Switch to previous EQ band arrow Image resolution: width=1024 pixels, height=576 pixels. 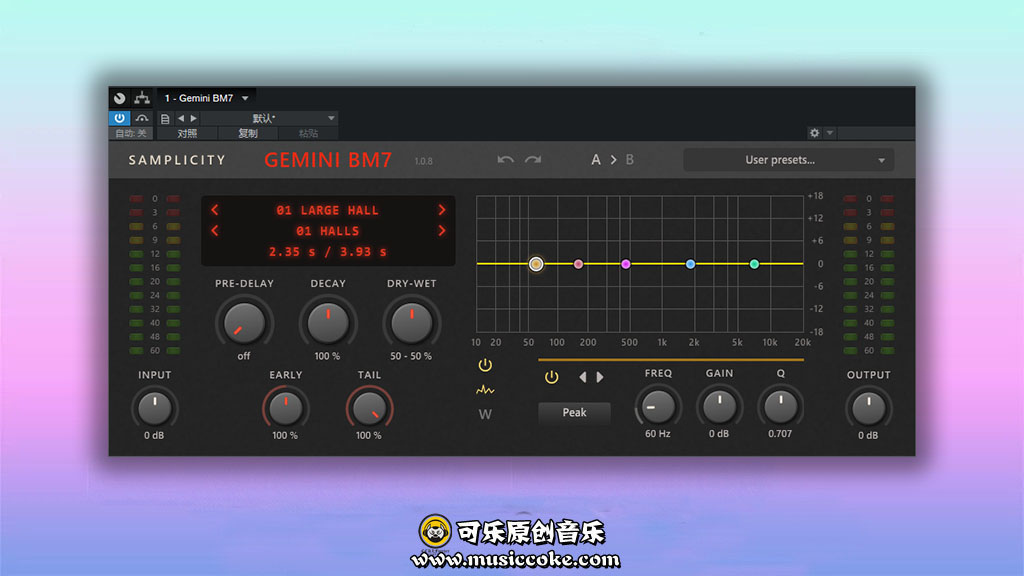(x=583, y=377)
